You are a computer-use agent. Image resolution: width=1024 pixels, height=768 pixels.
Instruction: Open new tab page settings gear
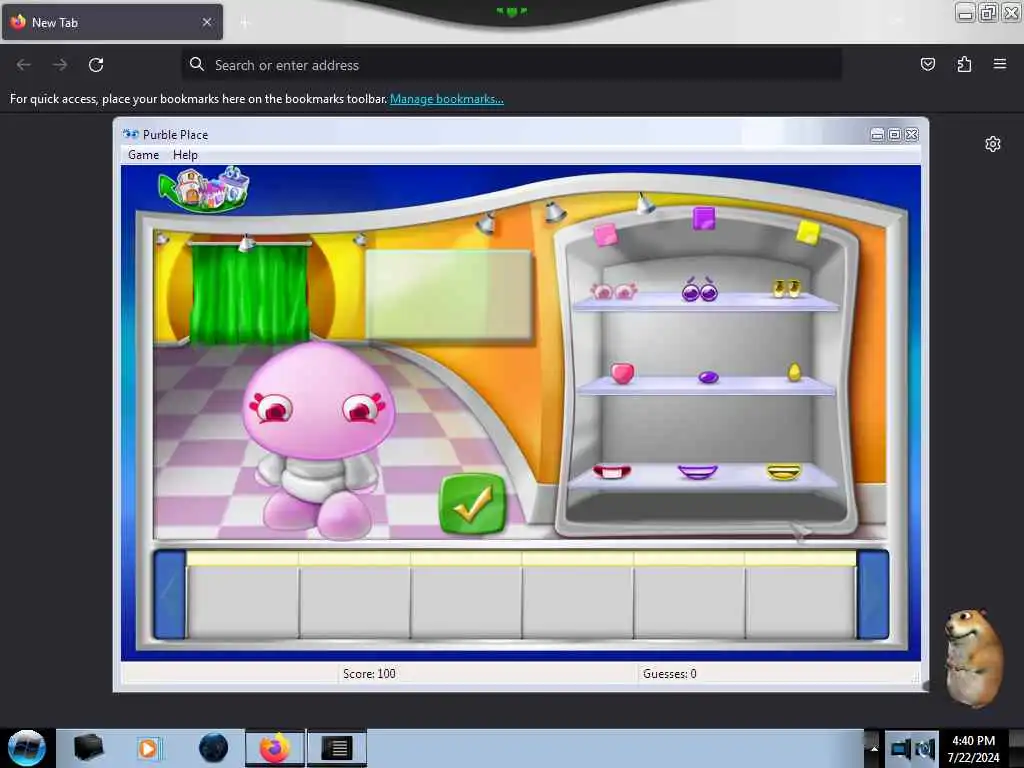[x=993, y=144]
